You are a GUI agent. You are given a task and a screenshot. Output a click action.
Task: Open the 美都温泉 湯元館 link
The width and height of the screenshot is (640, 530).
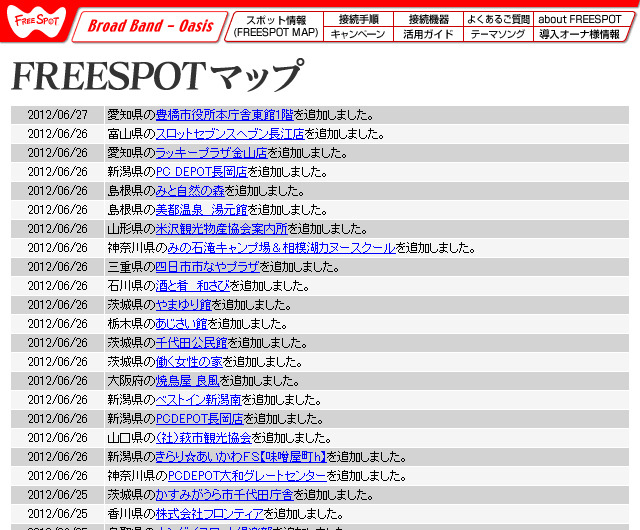[202, 210]
